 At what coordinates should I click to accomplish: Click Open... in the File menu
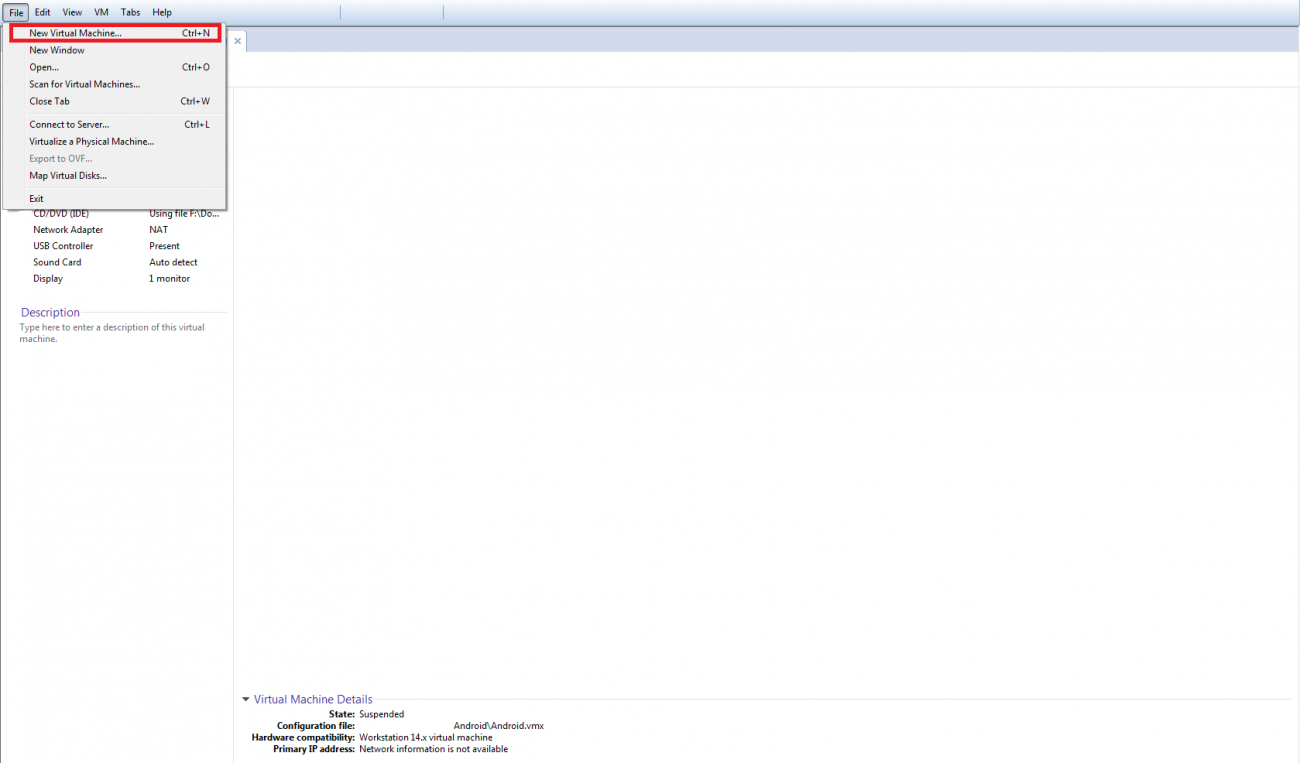[44, 67]
